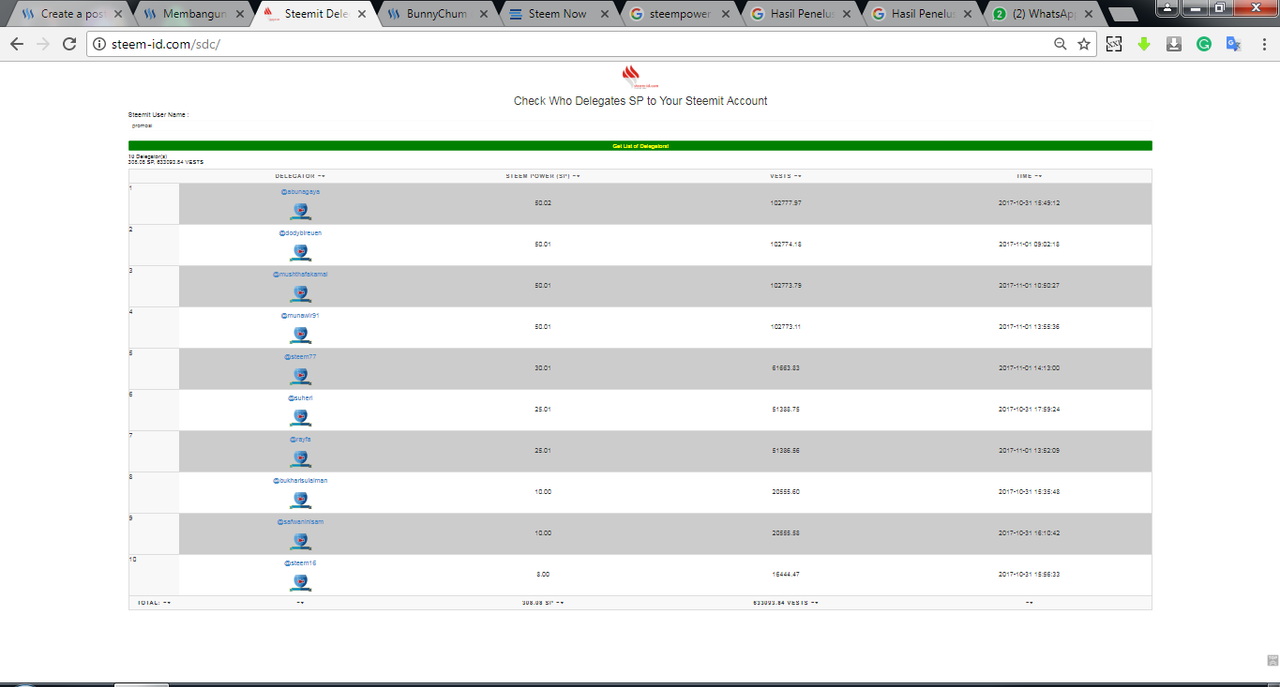This screenshot has width=1280, height=687.
Task: Bookmark this page with the star icon
Action: pos(1084,44)
